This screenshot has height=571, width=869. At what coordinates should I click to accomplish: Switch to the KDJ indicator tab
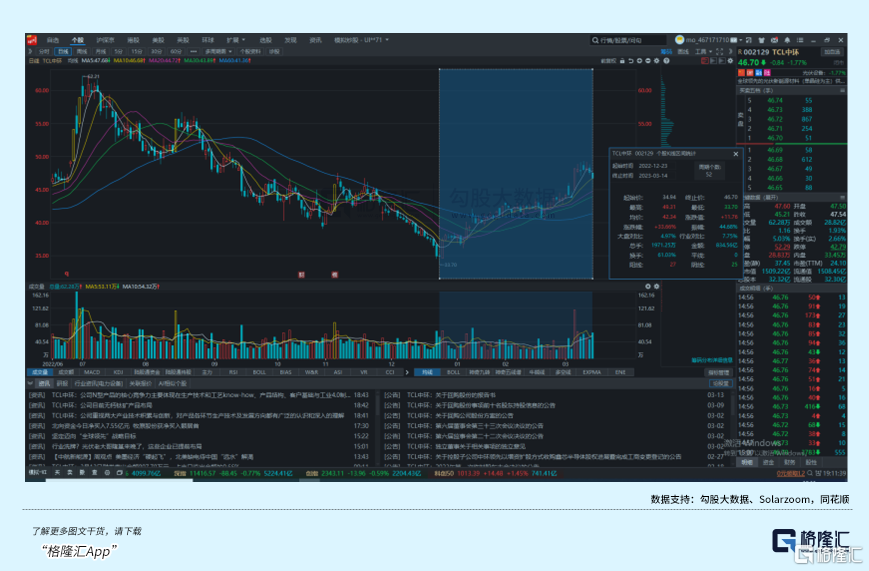pyautogui.click(x=118, y=373)
